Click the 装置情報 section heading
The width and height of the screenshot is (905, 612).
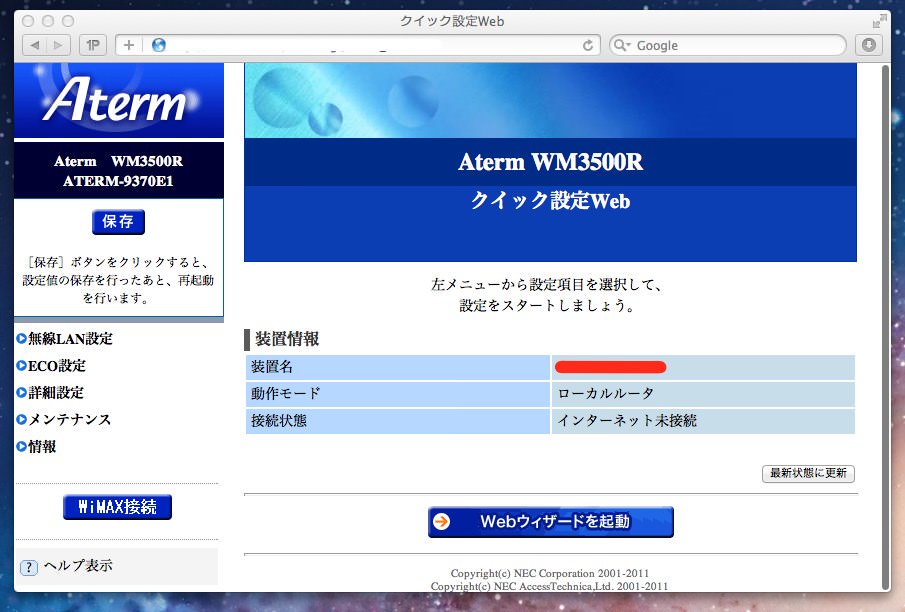(287, 339)
